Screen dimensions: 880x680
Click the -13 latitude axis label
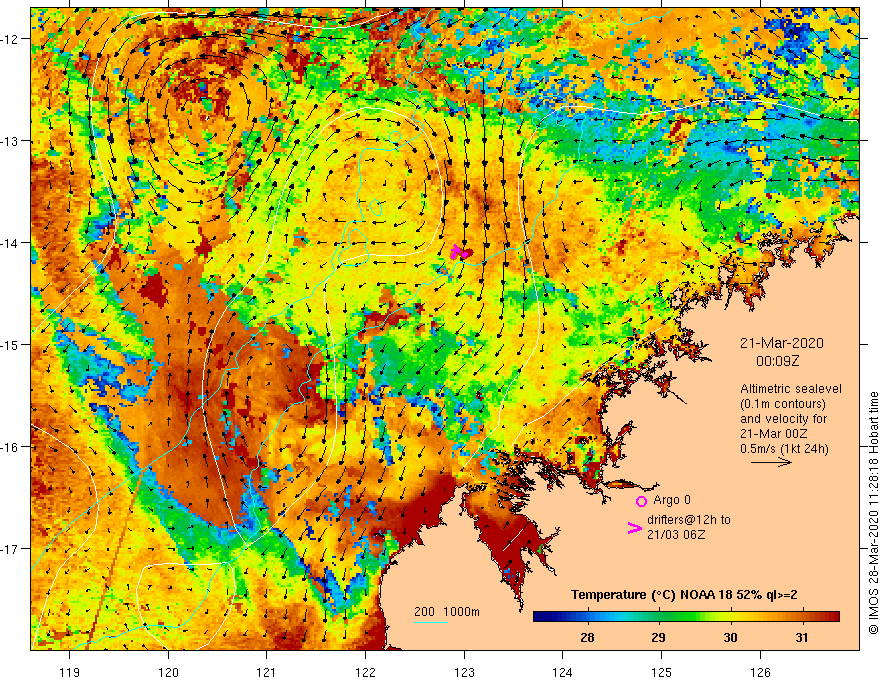(x=12, y=141)
